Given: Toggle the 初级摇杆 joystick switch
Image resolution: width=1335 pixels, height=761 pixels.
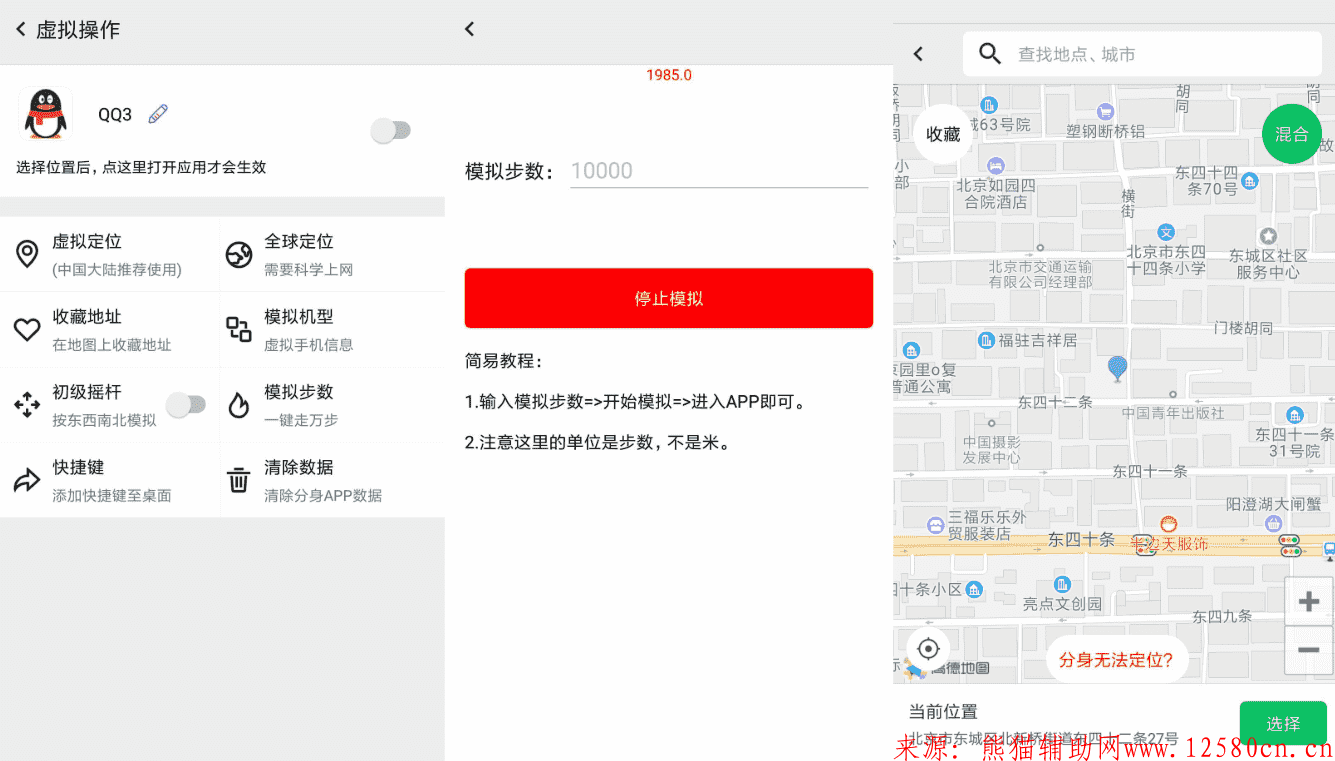Looking at the screenshot, I should pyautogui.click(x=186, y=405).
